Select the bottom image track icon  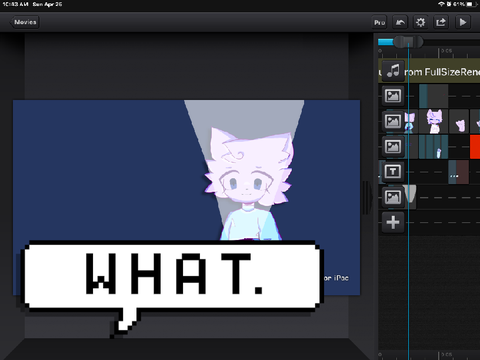point(393,197)
